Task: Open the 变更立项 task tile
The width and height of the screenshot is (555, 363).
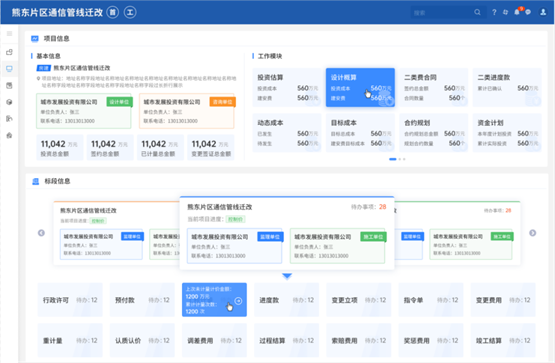Action: (x=359, y=300)
